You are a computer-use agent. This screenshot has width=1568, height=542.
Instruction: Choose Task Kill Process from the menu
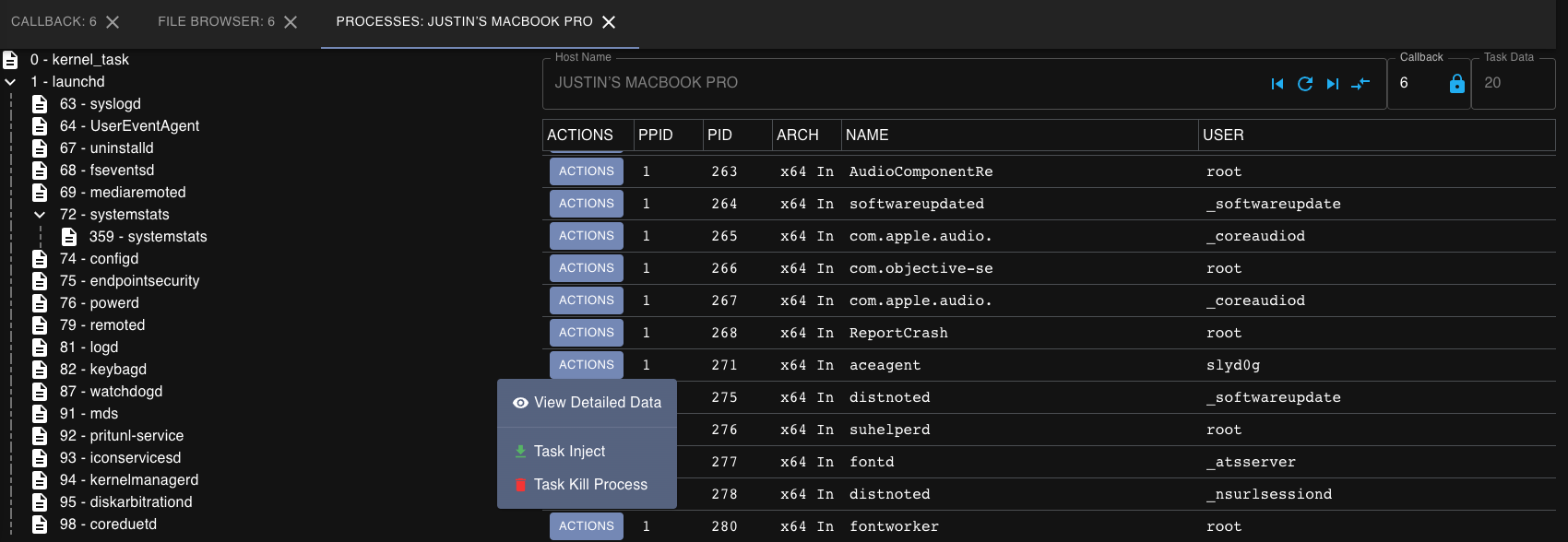point(587,485)
